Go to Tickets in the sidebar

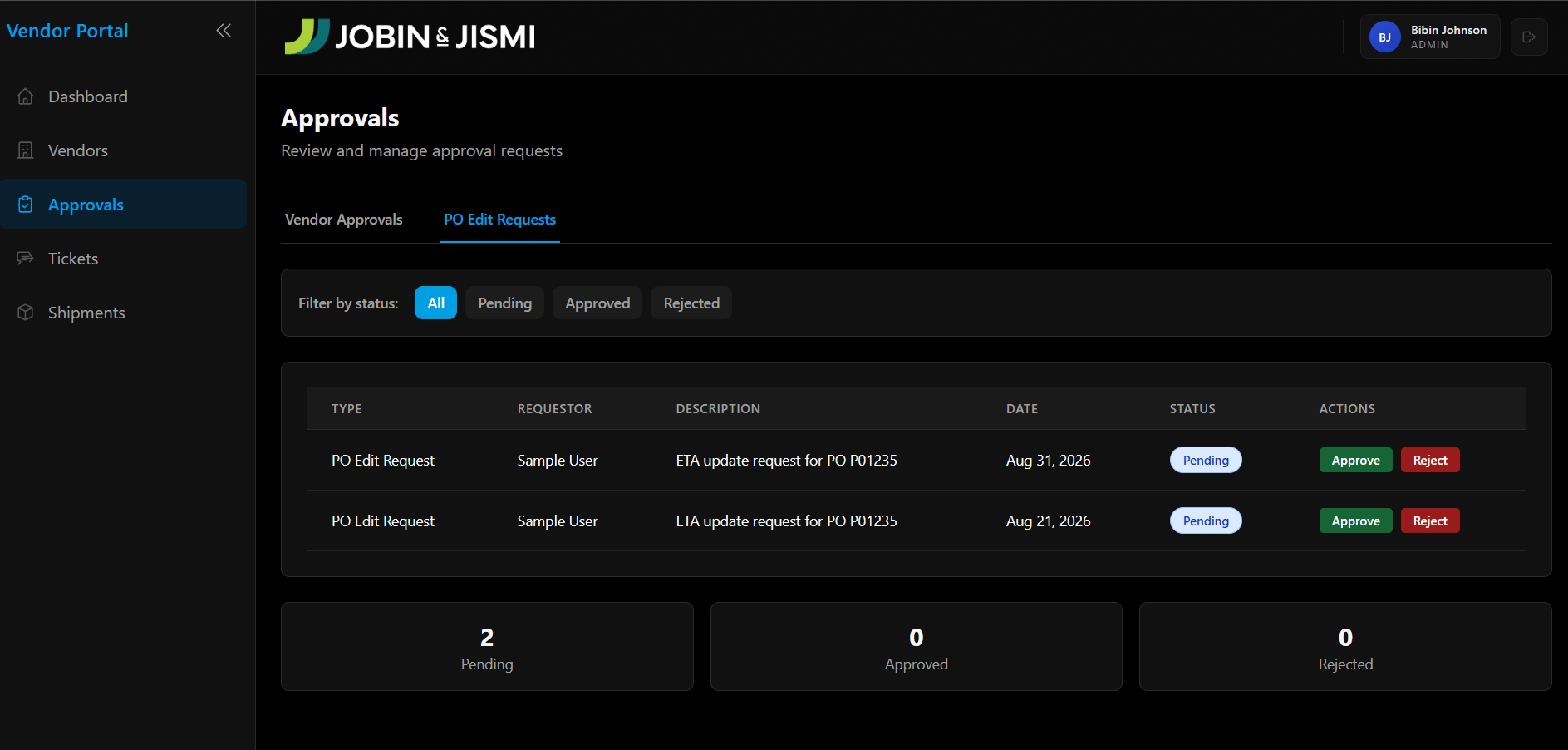pos(123,259)
